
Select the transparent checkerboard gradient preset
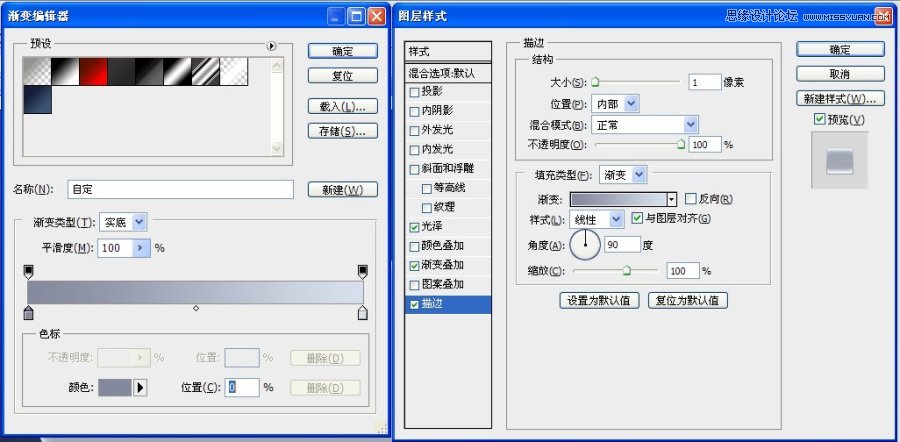pos(234,72)
